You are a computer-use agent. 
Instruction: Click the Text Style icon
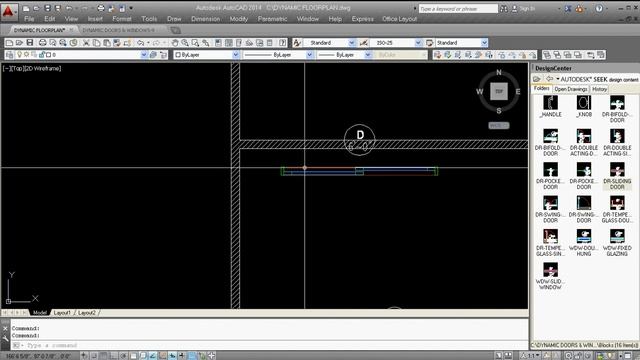coord(297,42)
